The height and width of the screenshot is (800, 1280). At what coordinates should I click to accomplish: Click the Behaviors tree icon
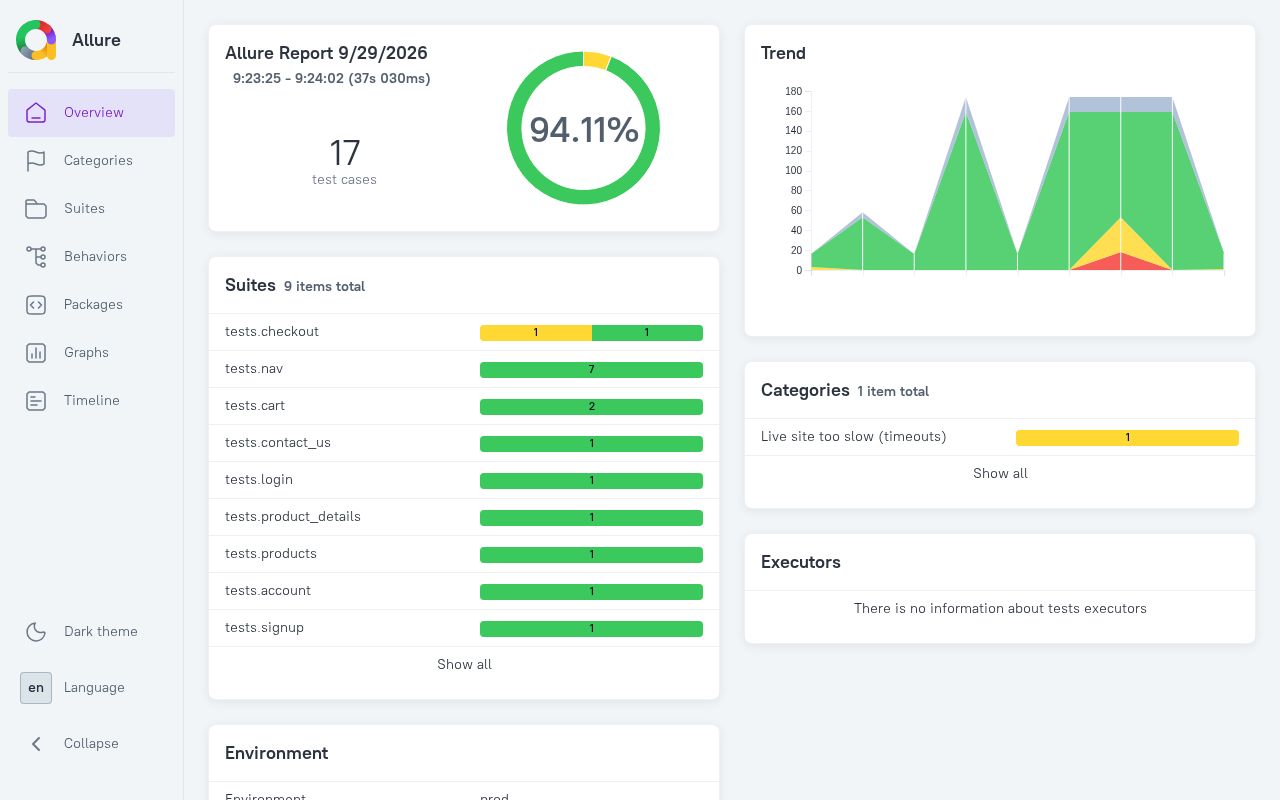[36, 257]
